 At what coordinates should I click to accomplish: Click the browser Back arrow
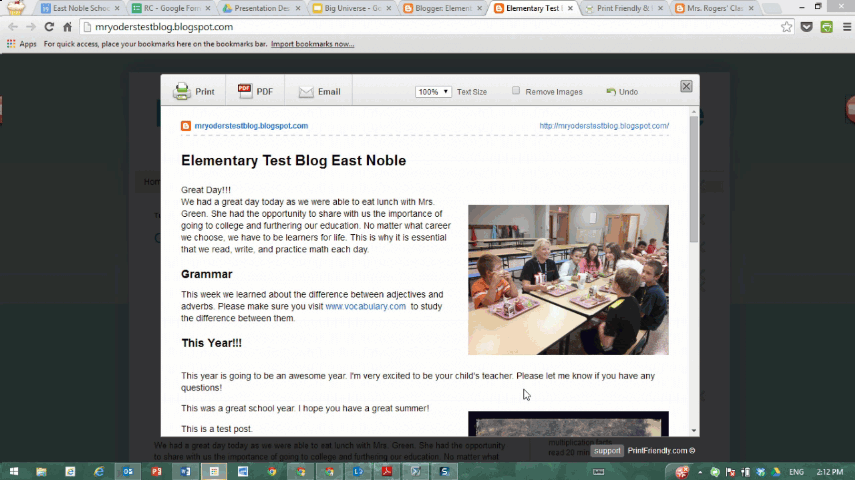tap(13, 27)
